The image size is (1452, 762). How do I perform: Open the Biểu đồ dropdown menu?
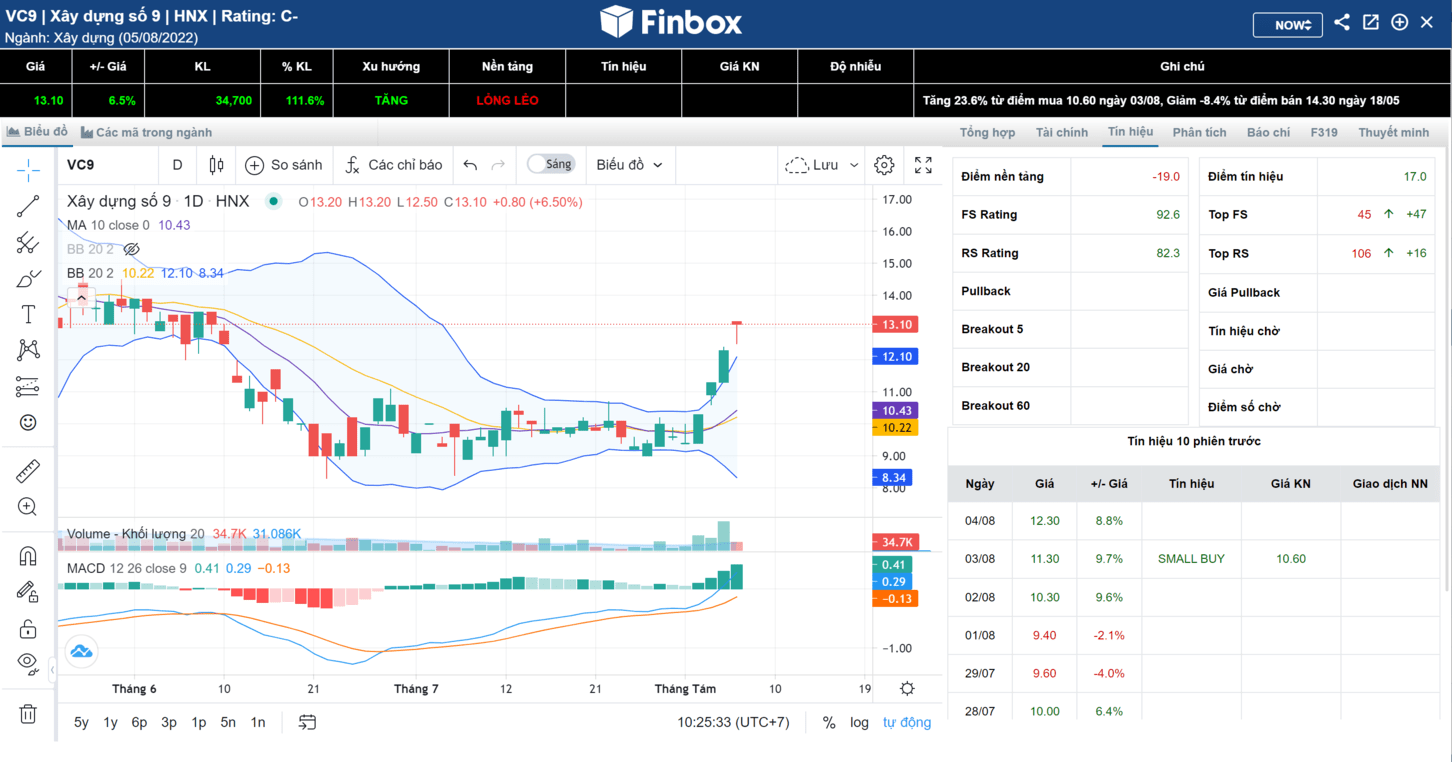629,165
